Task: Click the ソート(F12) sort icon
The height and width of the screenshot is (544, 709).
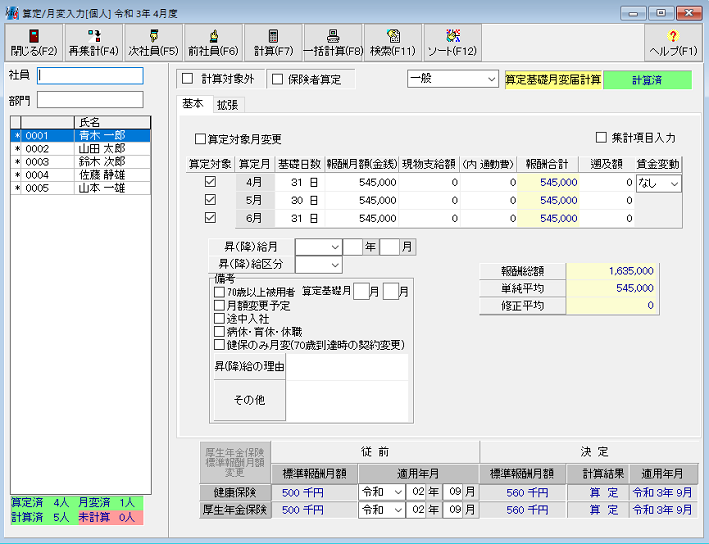Action: pos(452,42)
